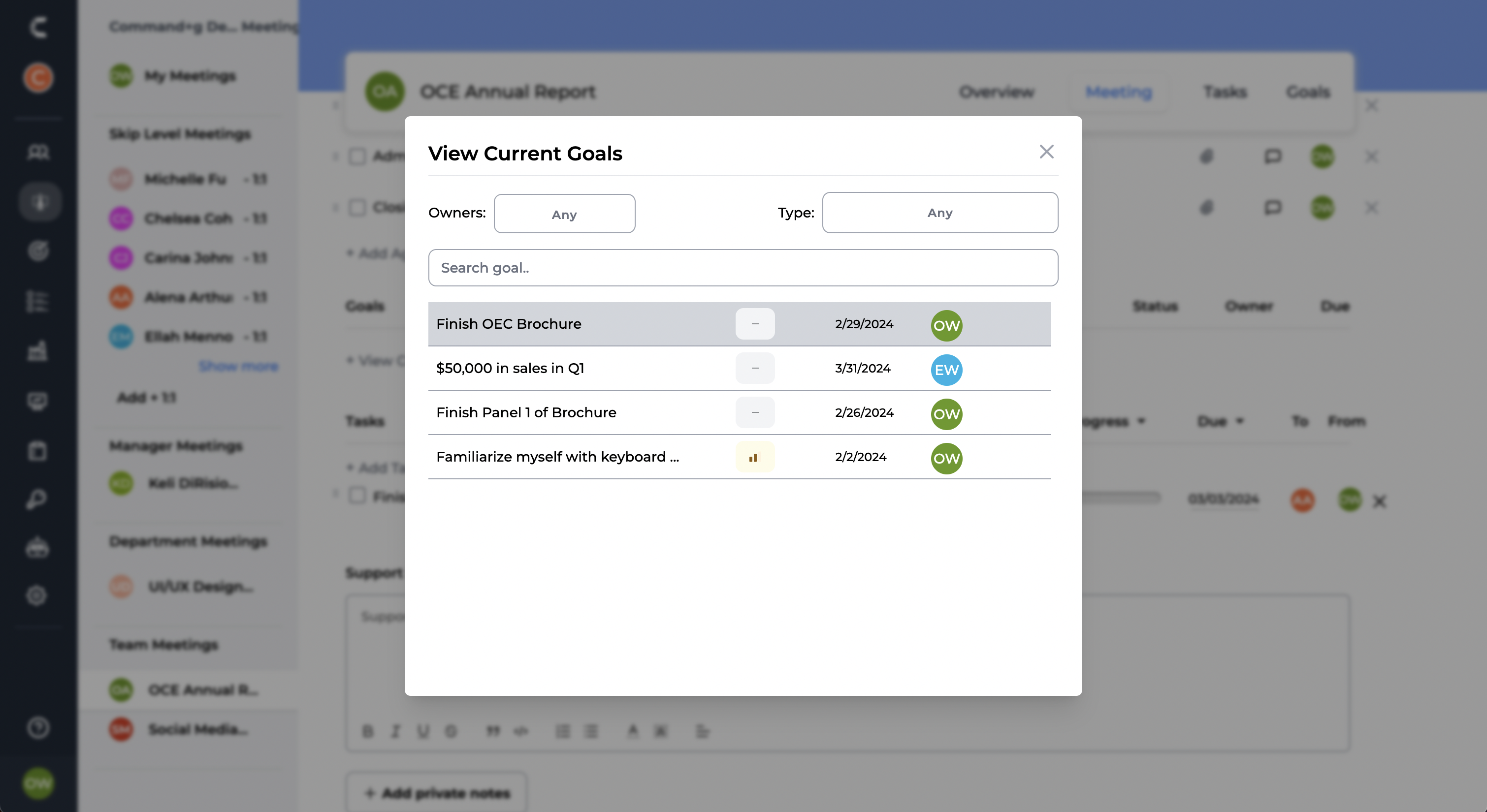
Task: Open the Overview tab
Action: (x=996, y=92)
